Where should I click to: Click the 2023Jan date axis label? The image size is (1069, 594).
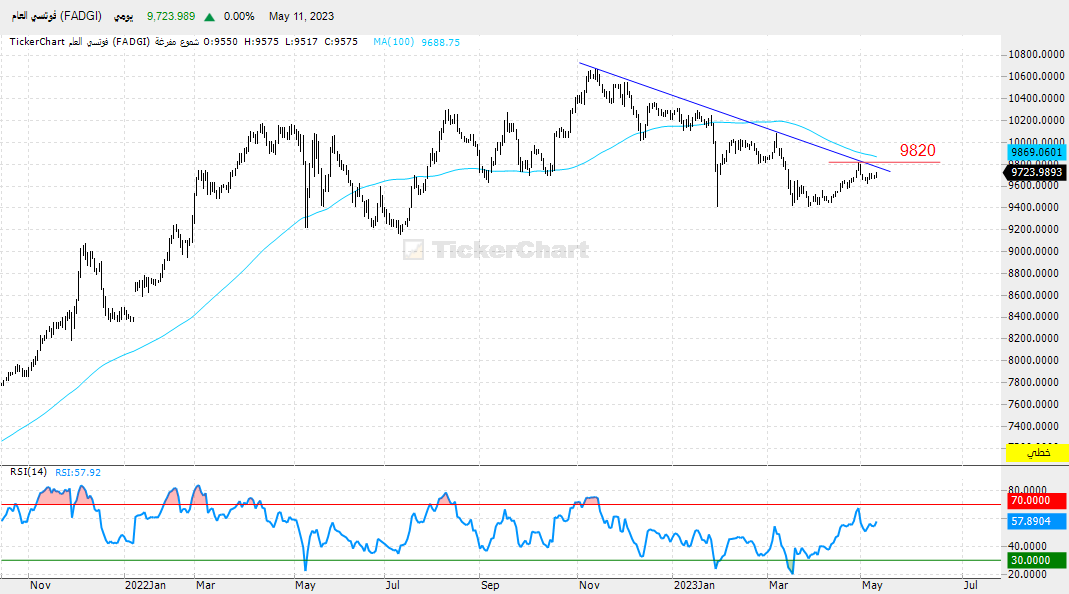[x=694, y=585]
